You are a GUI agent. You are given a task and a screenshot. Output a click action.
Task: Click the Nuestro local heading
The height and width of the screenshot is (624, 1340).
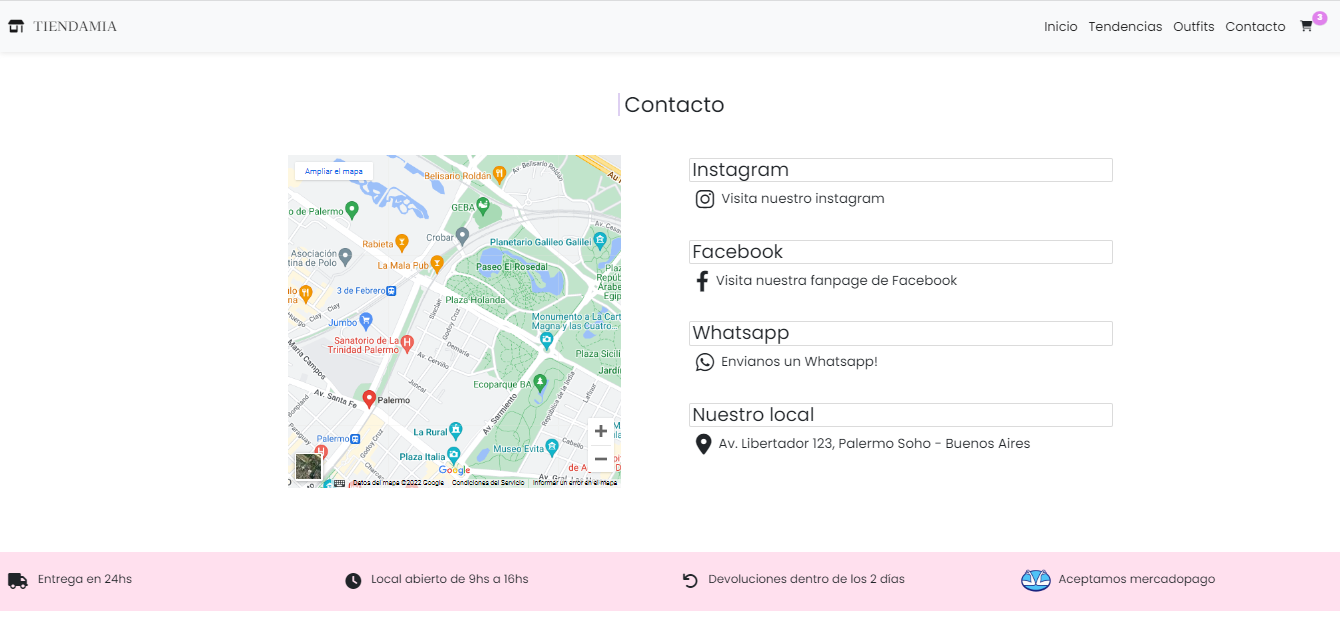(753, 415)
